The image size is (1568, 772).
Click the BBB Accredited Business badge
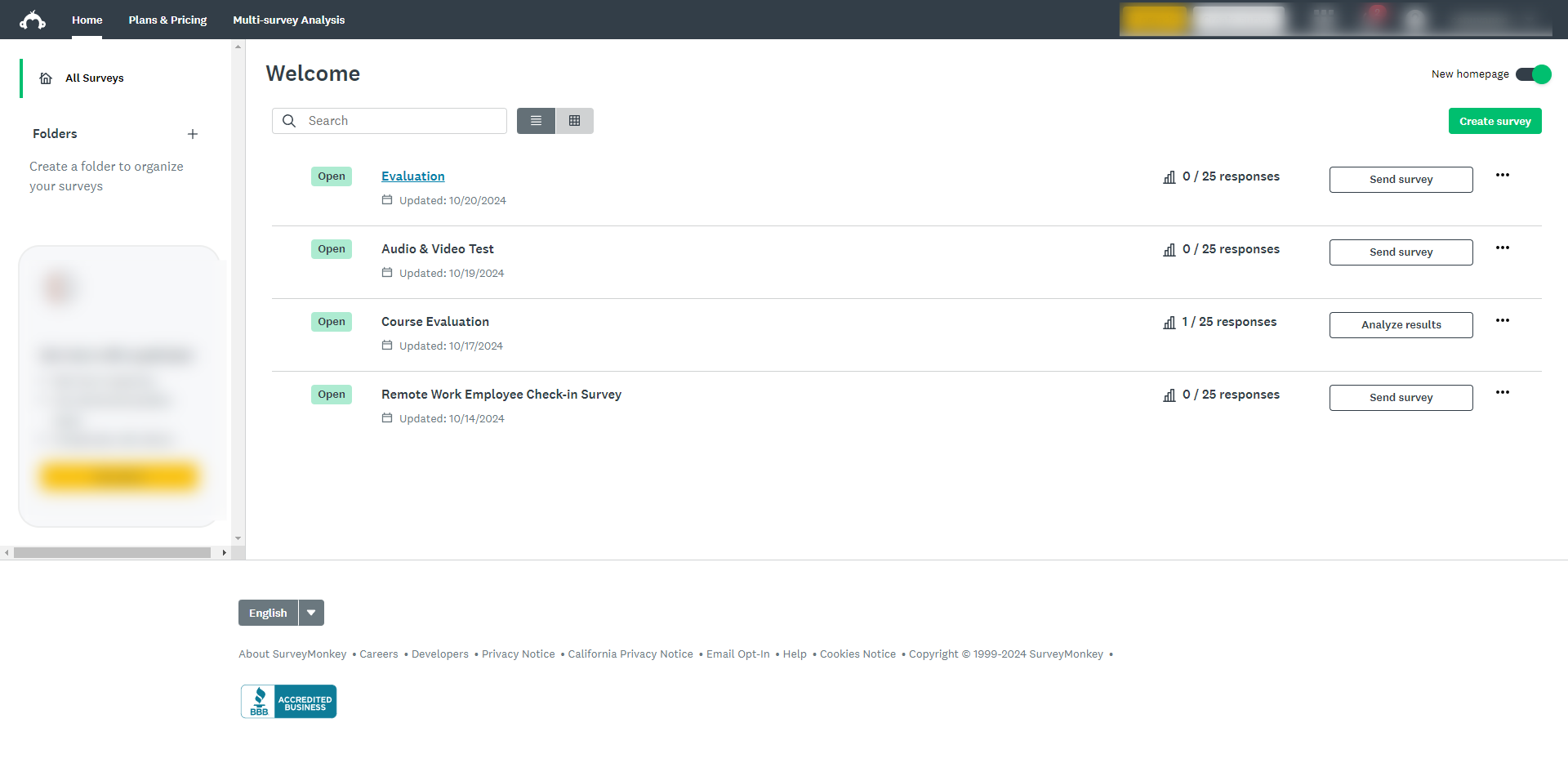click(x=288, y=702)
